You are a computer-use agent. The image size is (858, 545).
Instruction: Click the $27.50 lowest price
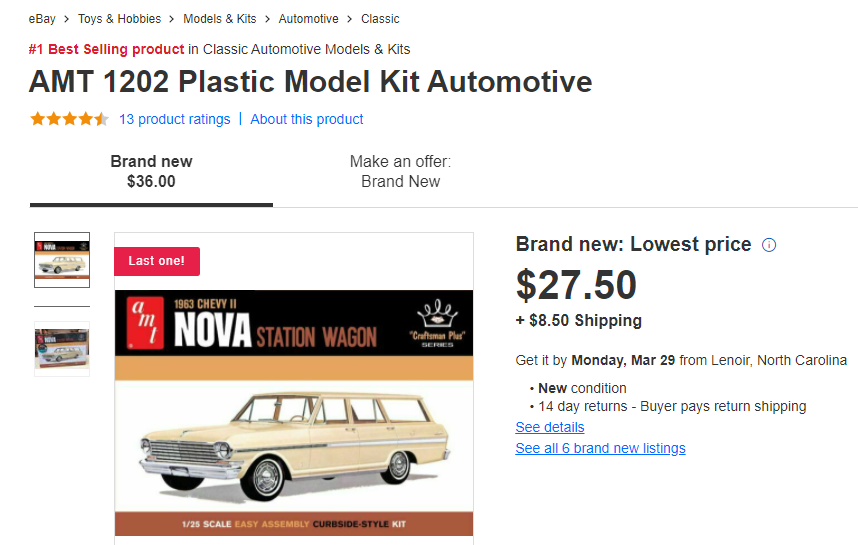(x=576, y=285)
